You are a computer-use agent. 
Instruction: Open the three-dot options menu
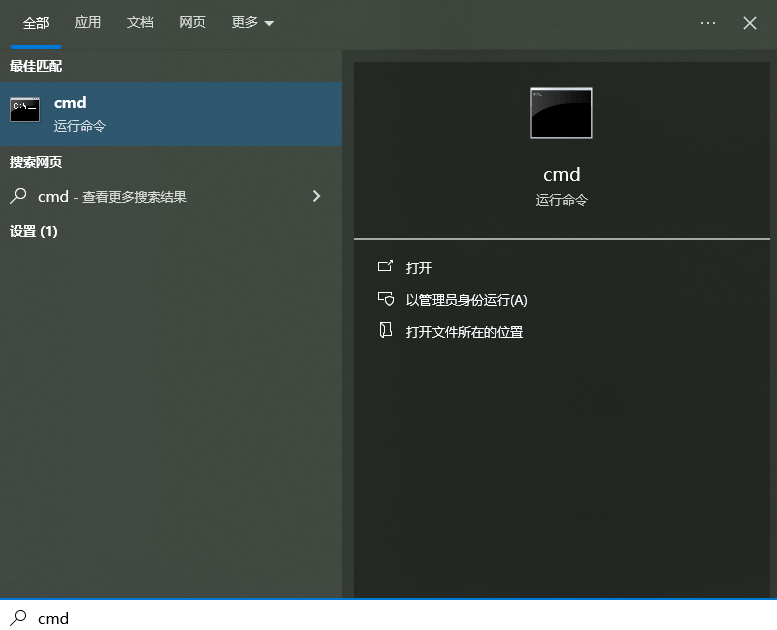click(708, 23)
